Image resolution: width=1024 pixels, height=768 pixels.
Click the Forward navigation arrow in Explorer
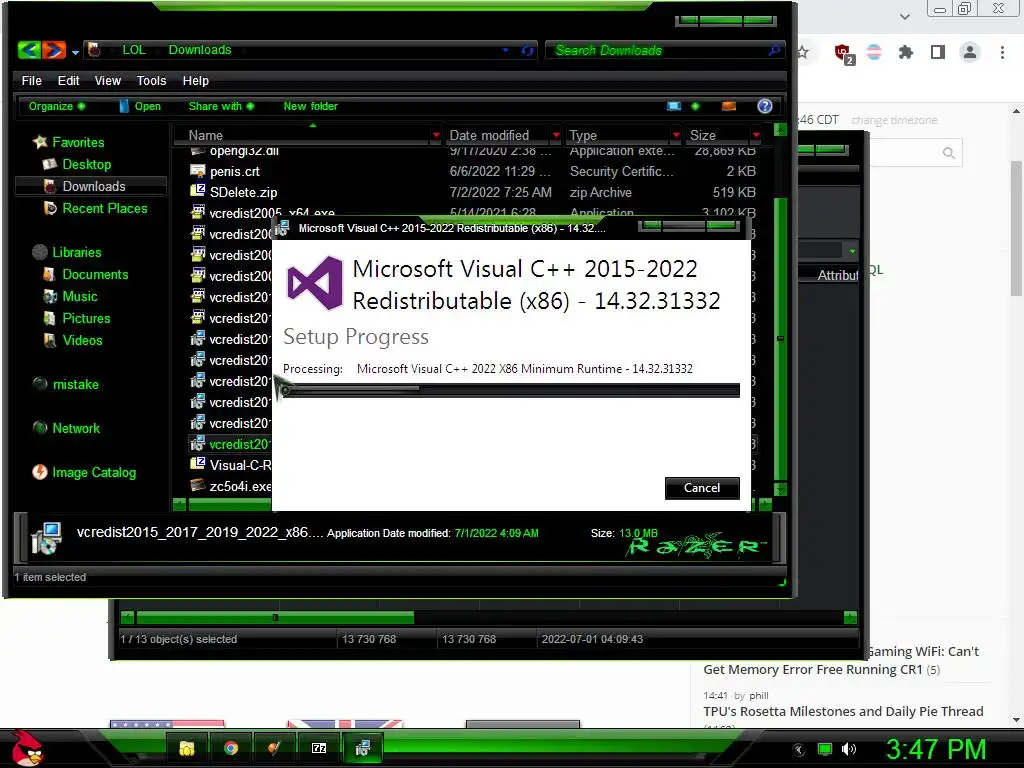coord(54,50)
